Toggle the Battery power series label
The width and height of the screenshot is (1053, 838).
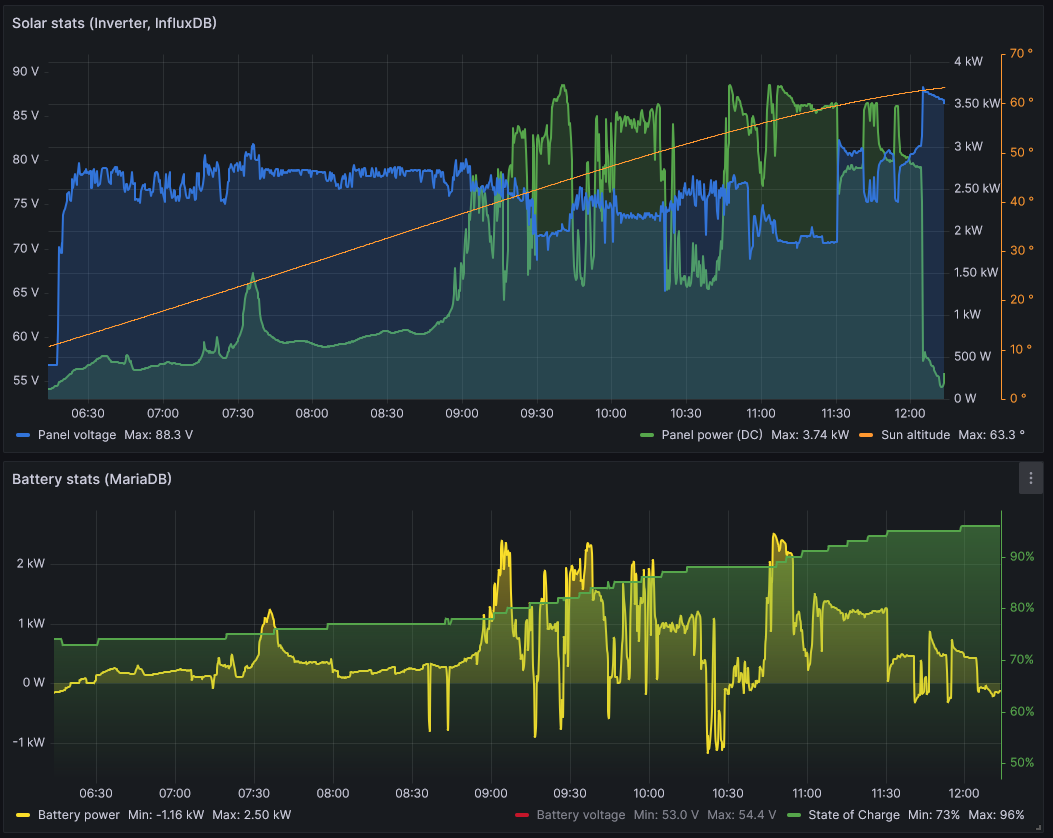tap(79, 815)
